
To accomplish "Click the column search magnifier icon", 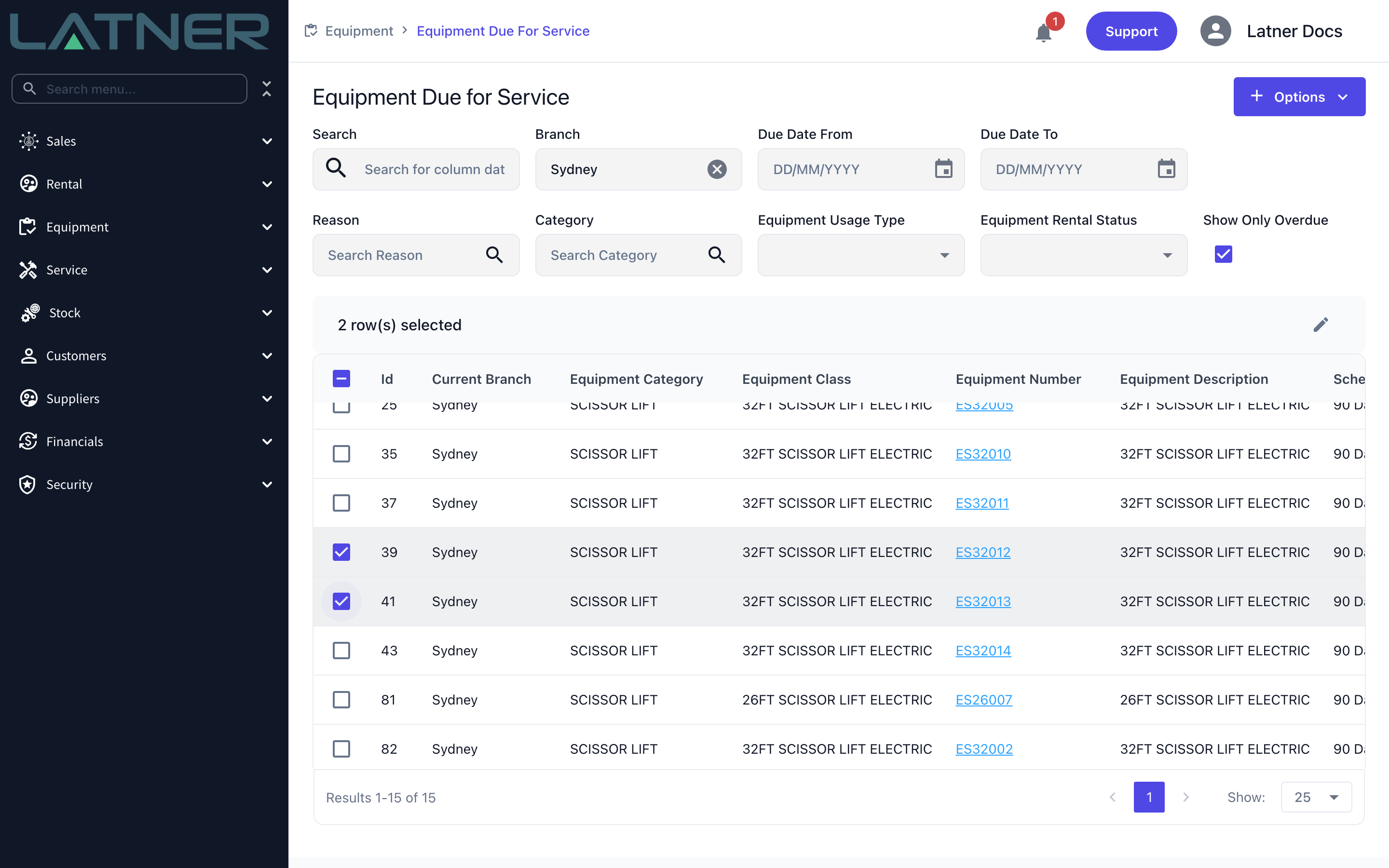I will [336, 168].
